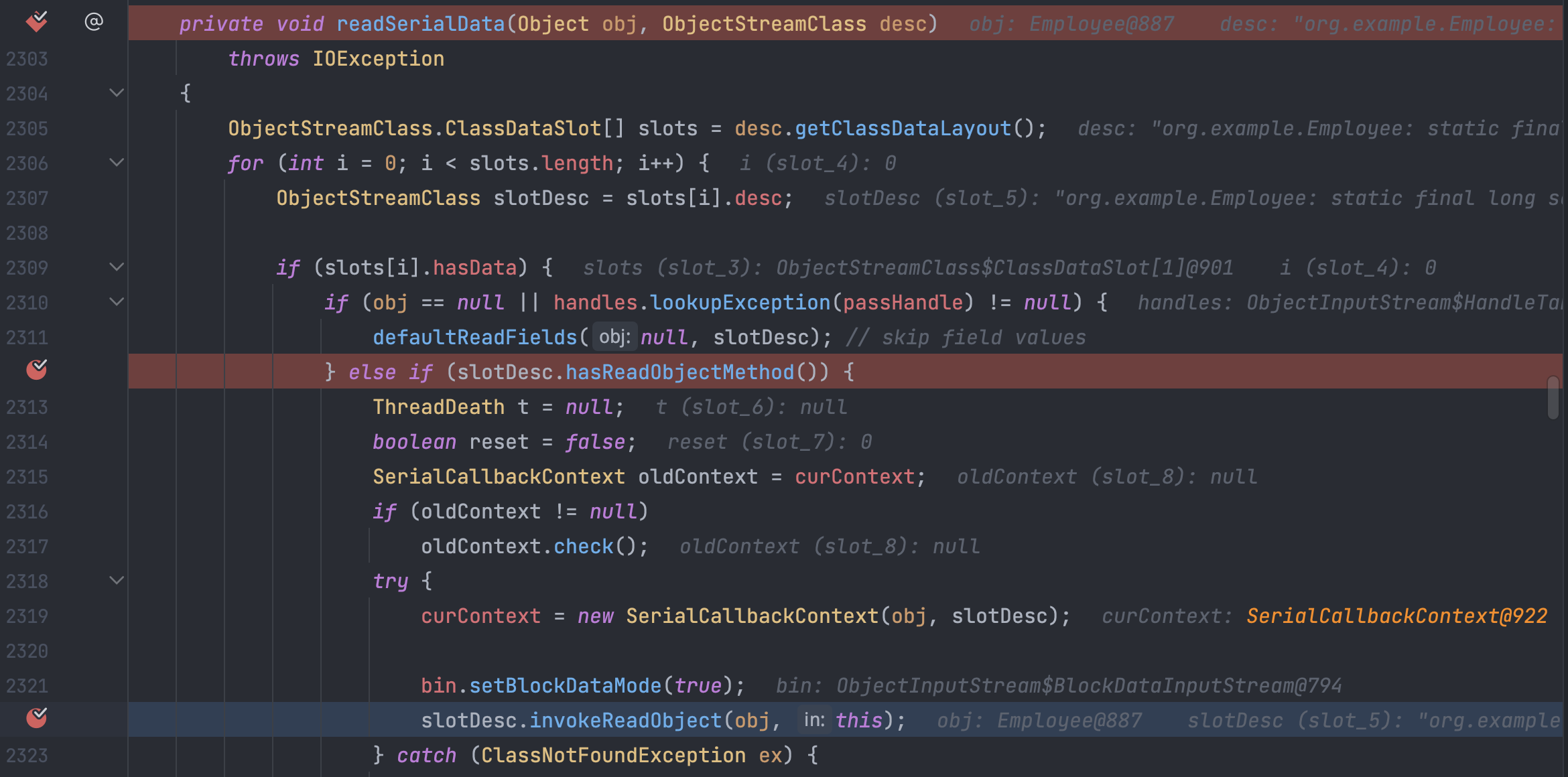The width and height of the screenshot is (1568, 777).
Task: Click line number 2308 on the empty line
Action: coord(27,233)
